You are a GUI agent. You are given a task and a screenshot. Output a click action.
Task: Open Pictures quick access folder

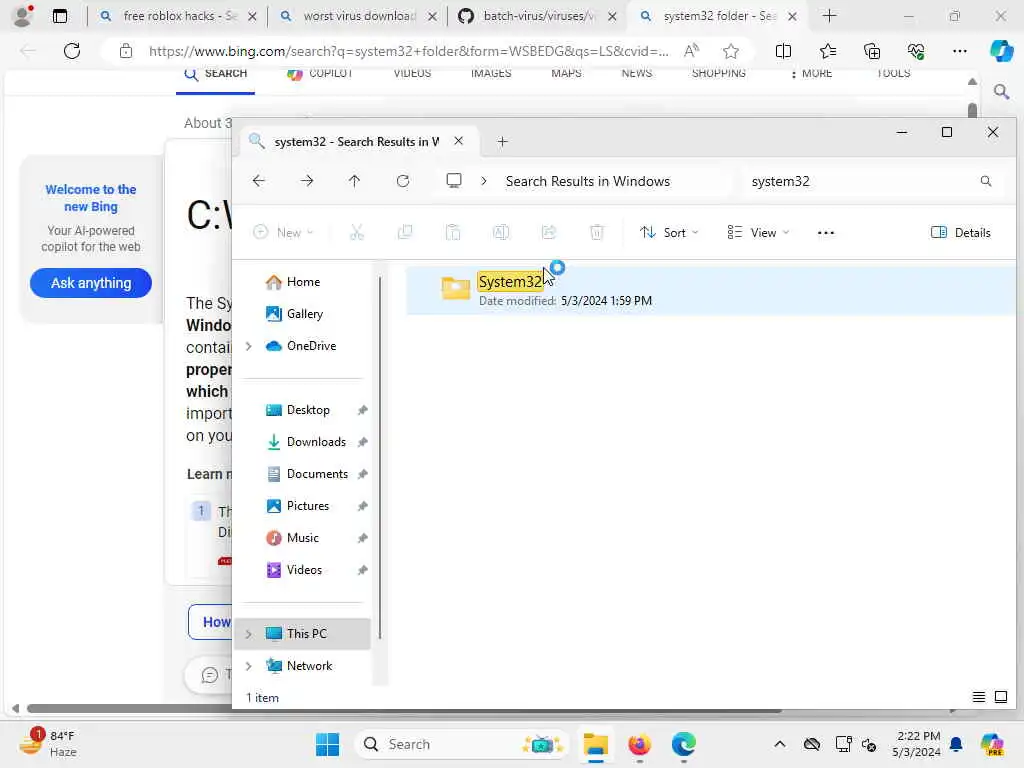click(x=306, y=506)
